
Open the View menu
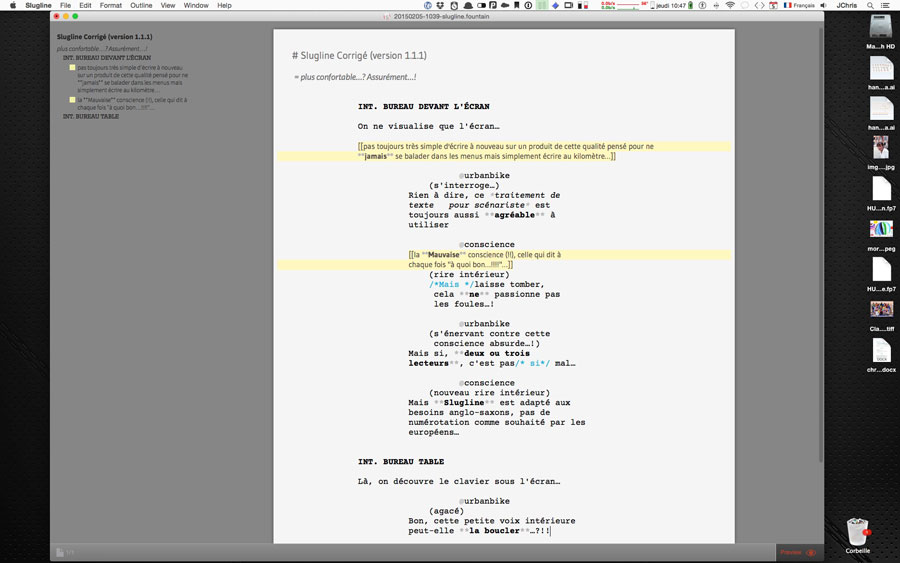(x=168, y=5)
